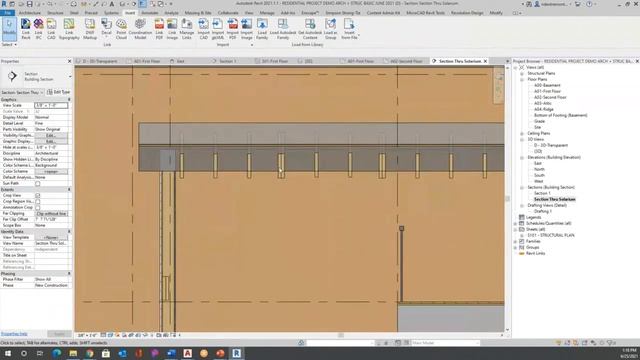The height and width of the screenshot is (360, 640).
Task: Open the Architecture ribbon tab
Action: tap(30, 13)
